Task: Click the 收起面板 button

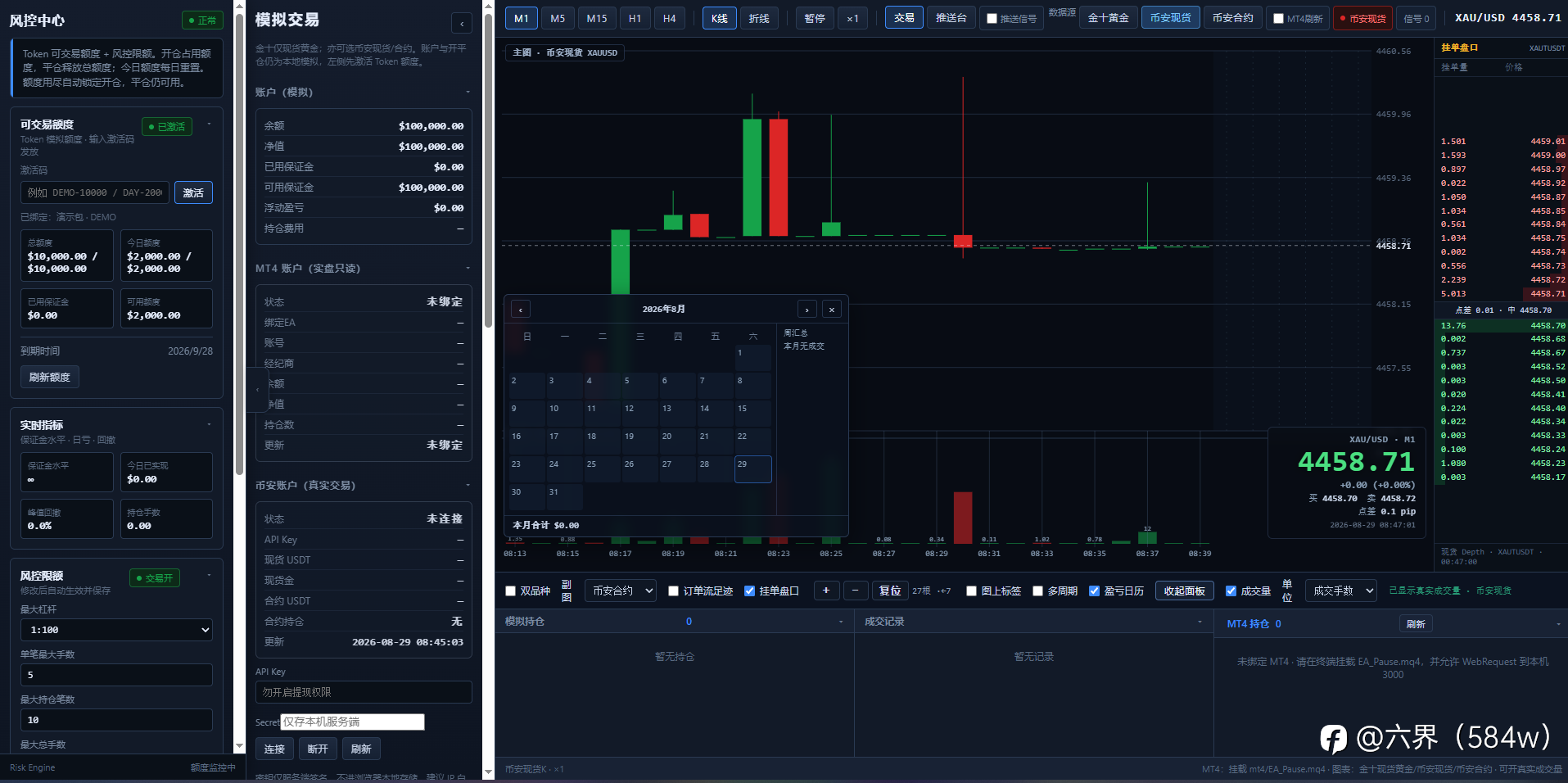Action: click(x=1185, y=591)
